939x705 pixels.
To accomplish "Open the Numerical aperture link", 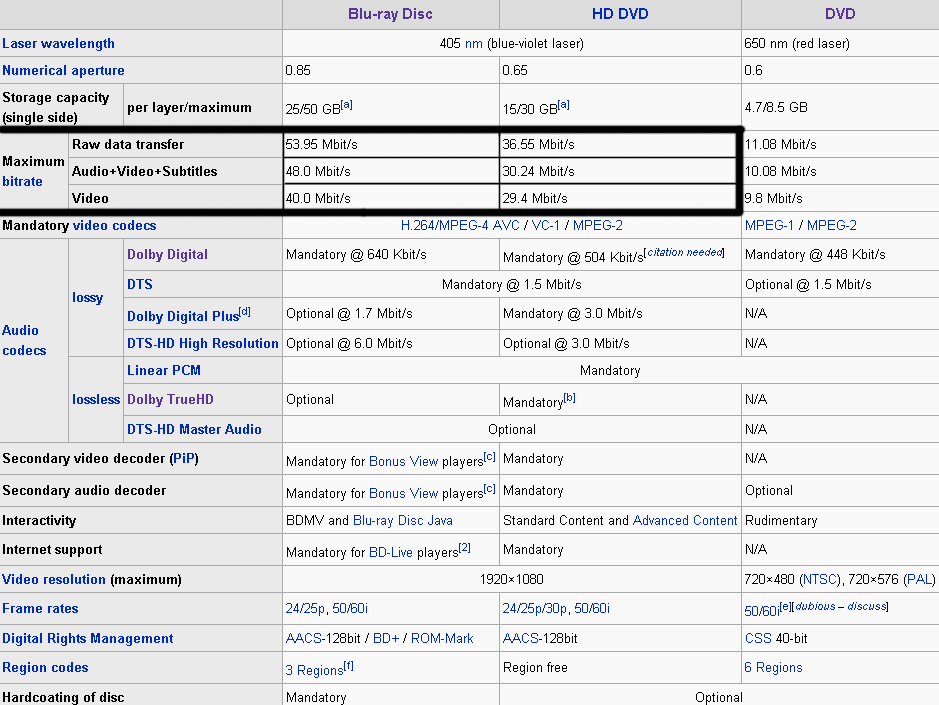I will point(63,70).
